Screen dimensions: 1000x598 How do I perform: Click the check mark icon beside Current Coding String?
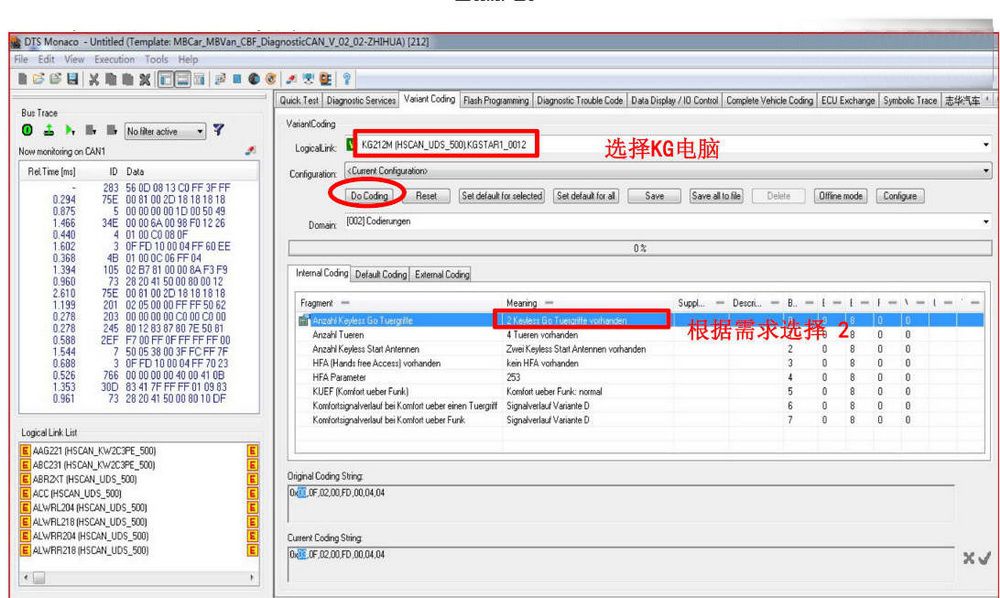tap(985, 558)
